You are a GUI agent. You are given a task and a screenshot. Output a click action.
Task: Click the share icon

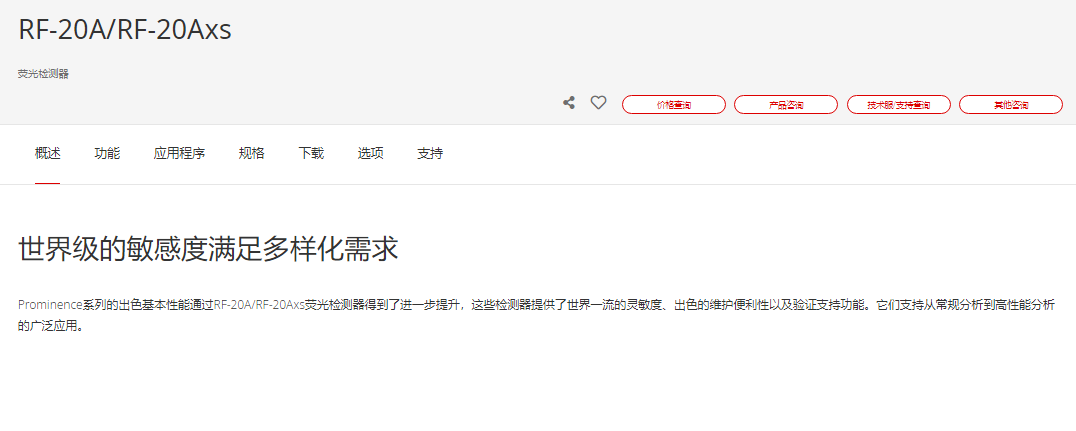(569, 103)
